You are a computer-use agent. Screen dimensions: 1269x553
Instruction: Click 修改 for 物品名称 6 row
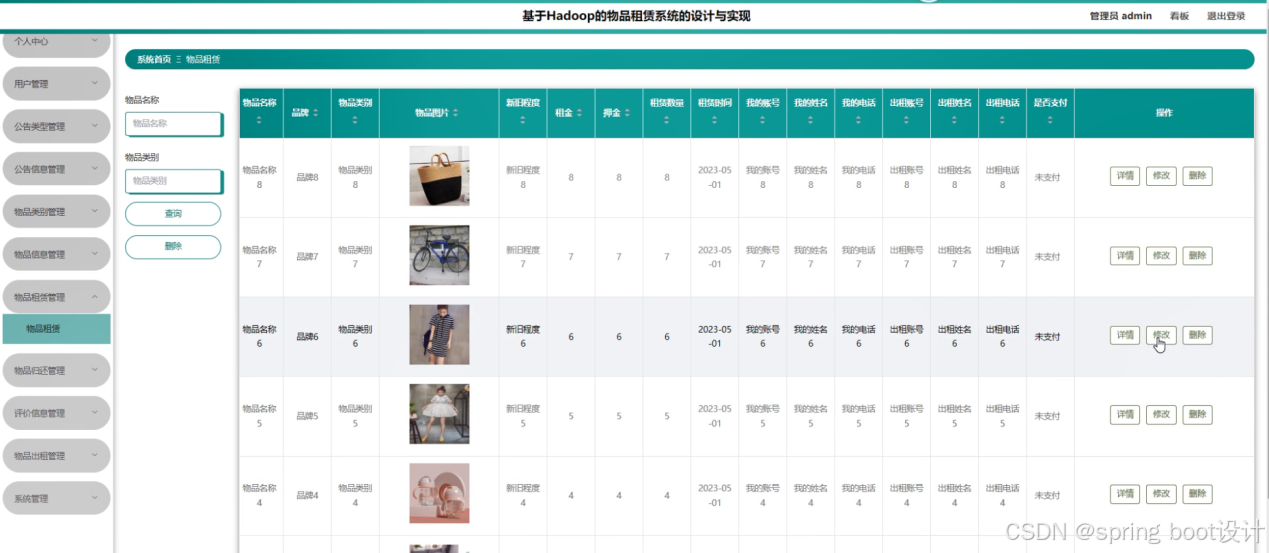1161,335
